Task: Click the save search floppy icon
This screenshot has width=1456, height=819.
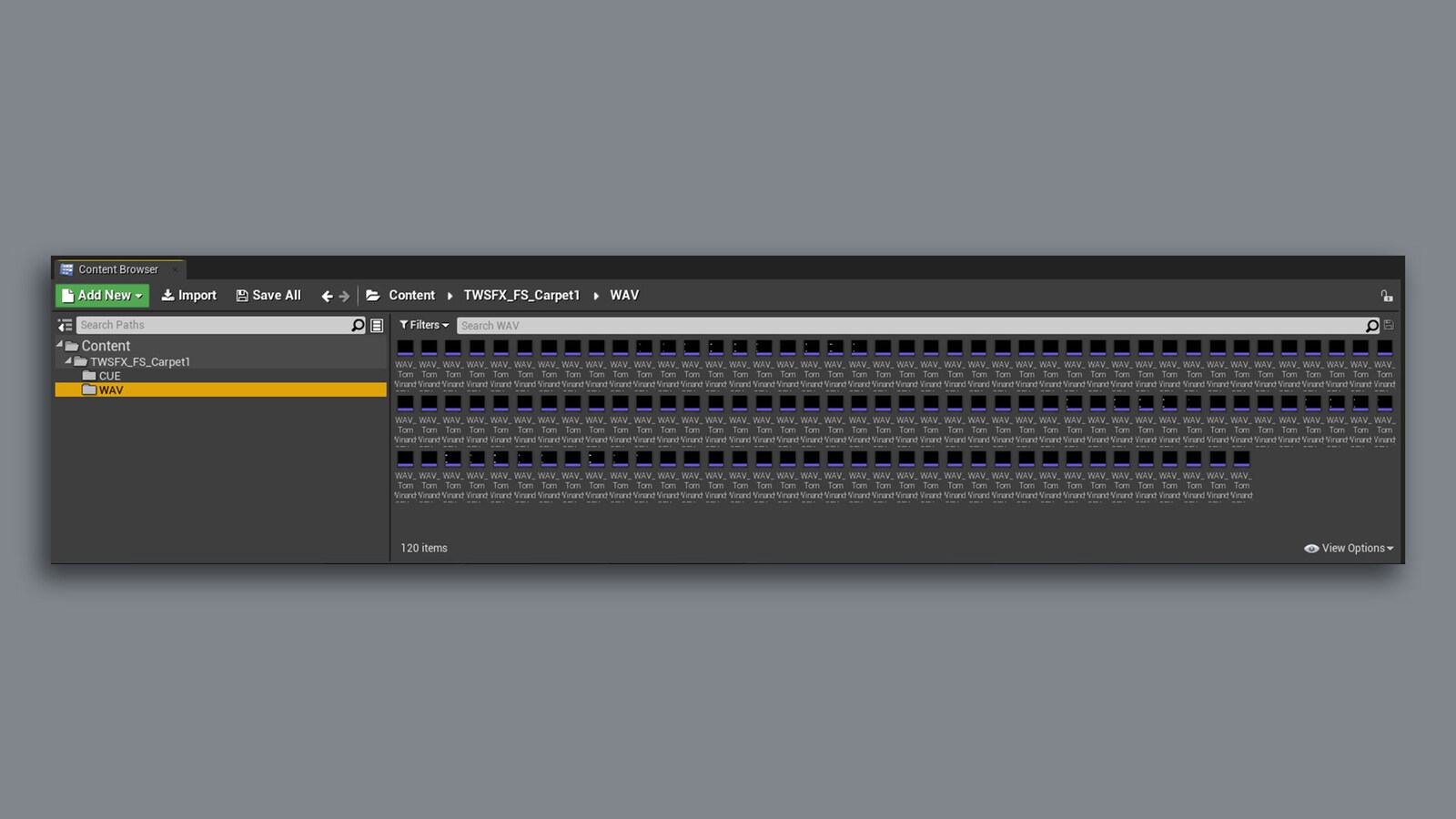Action: pos(1389,325)
